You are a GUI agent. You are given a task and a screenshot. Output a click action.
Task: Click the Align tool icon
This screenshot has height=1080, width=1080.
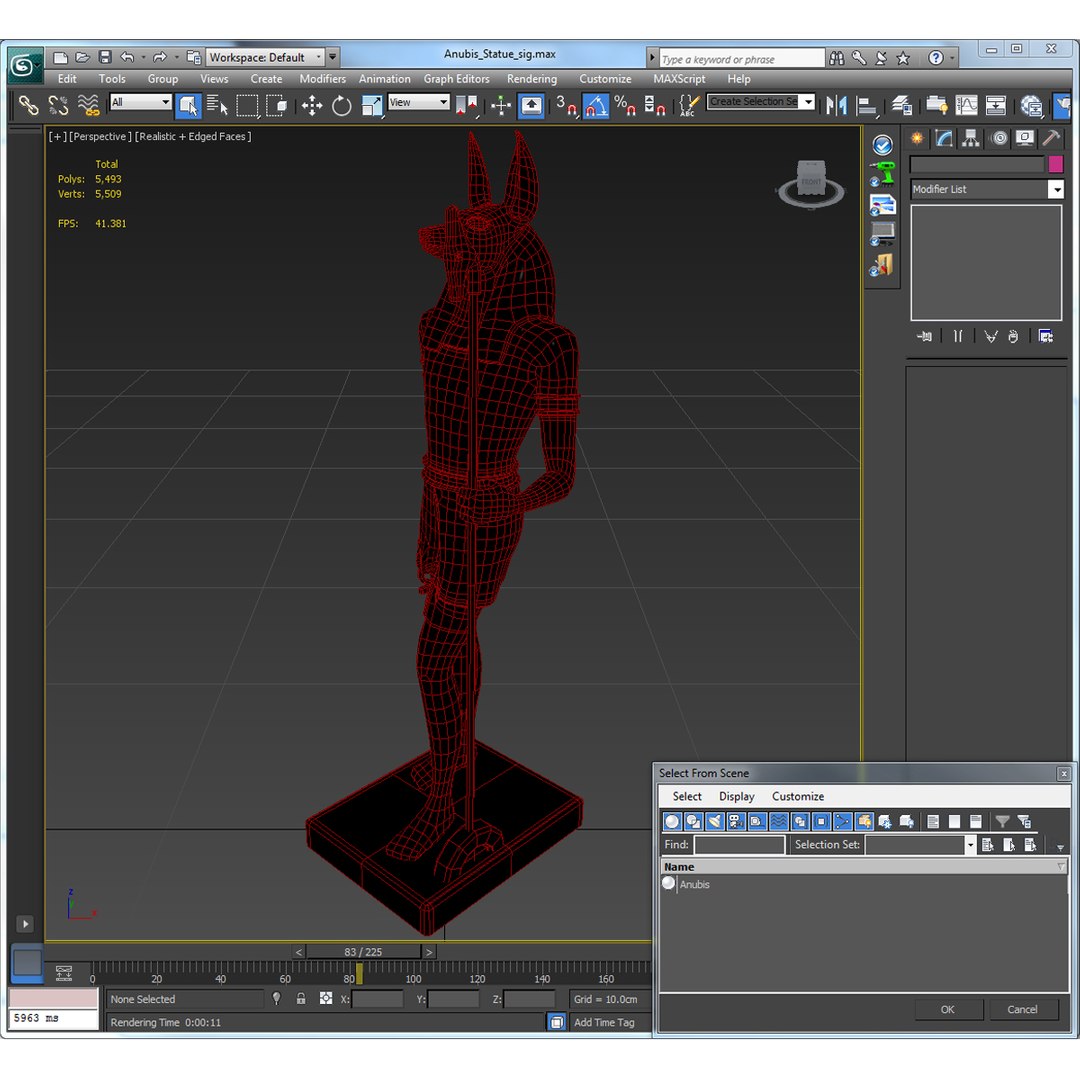(x=867, y=105)
